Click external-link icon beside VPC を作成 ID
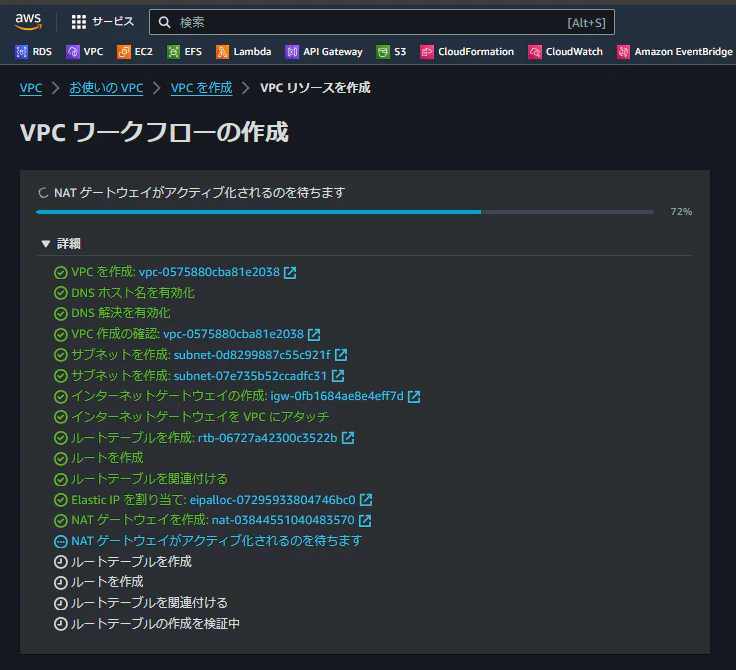Screen dimensions: 736x670 [290, 272]
